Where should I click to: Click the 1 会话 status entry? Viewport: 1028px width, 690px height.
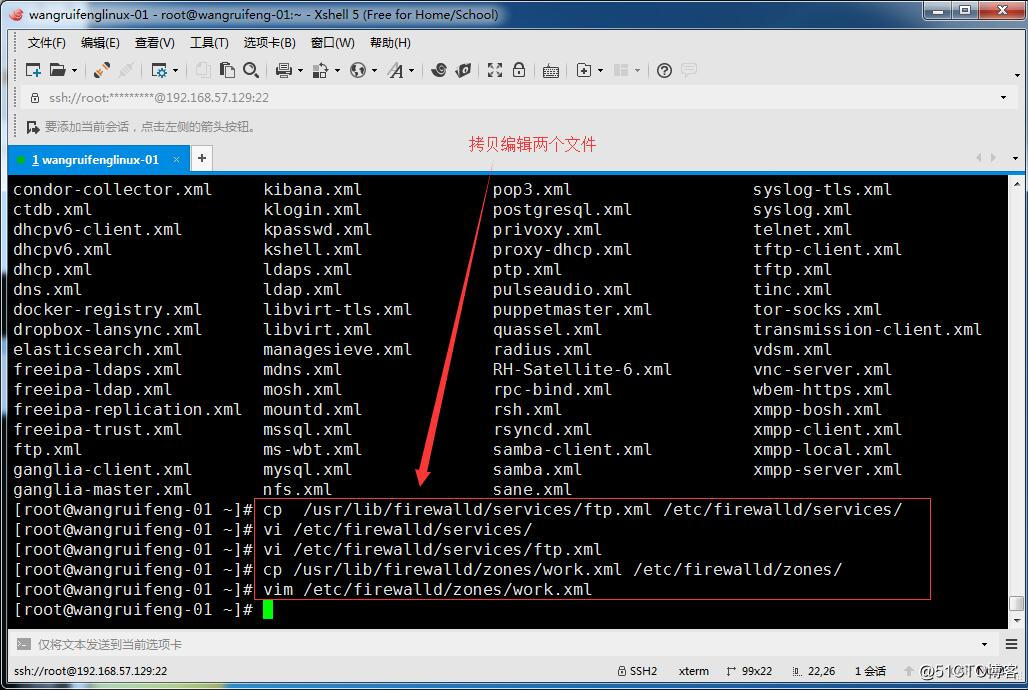[870, 671]
